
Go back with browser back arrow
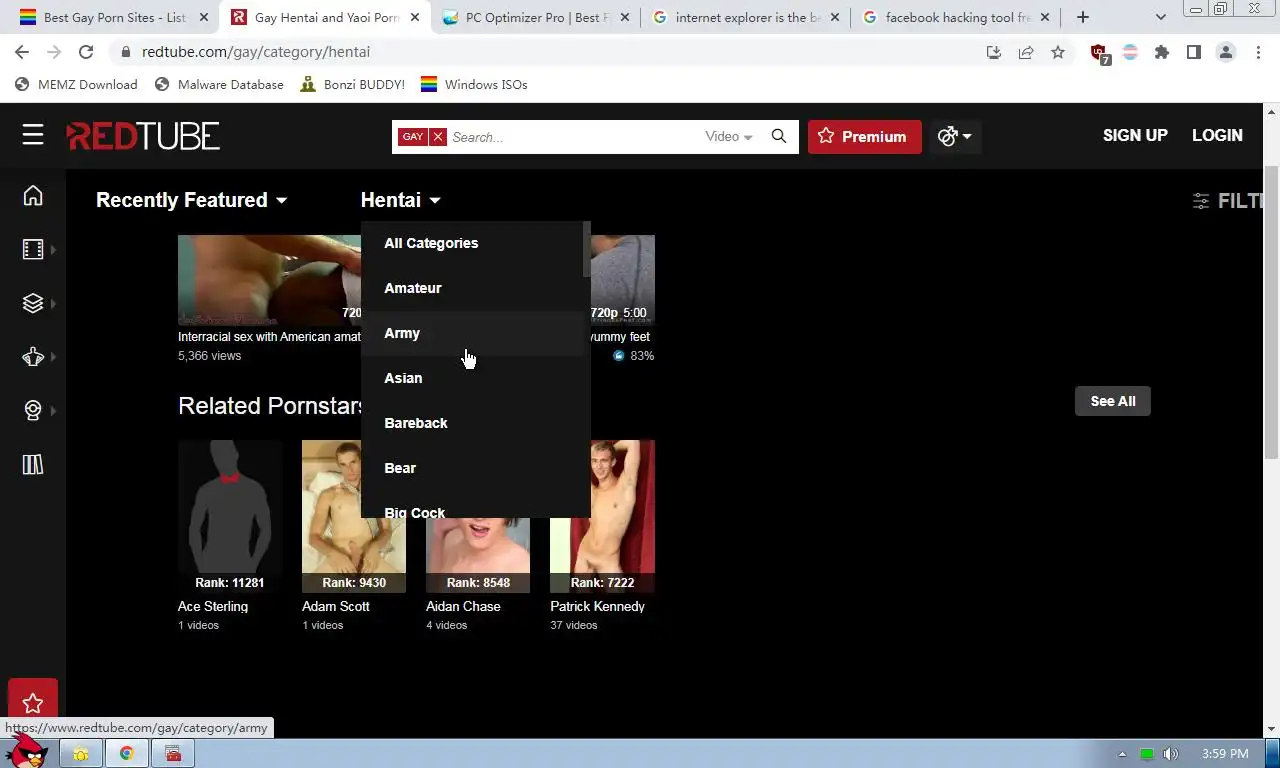22,52
